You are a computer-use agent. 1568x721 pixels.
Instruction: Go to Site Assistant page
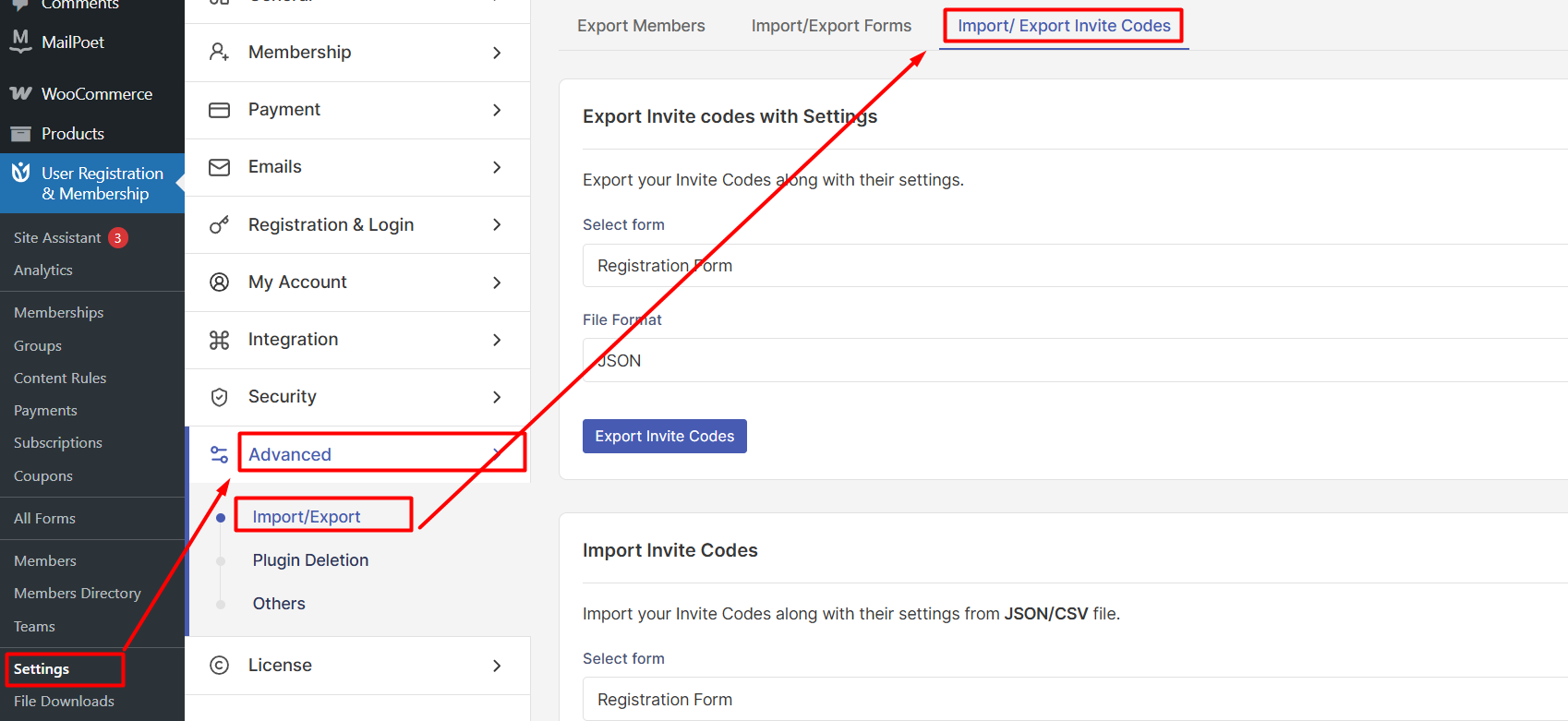pos(57,237)
